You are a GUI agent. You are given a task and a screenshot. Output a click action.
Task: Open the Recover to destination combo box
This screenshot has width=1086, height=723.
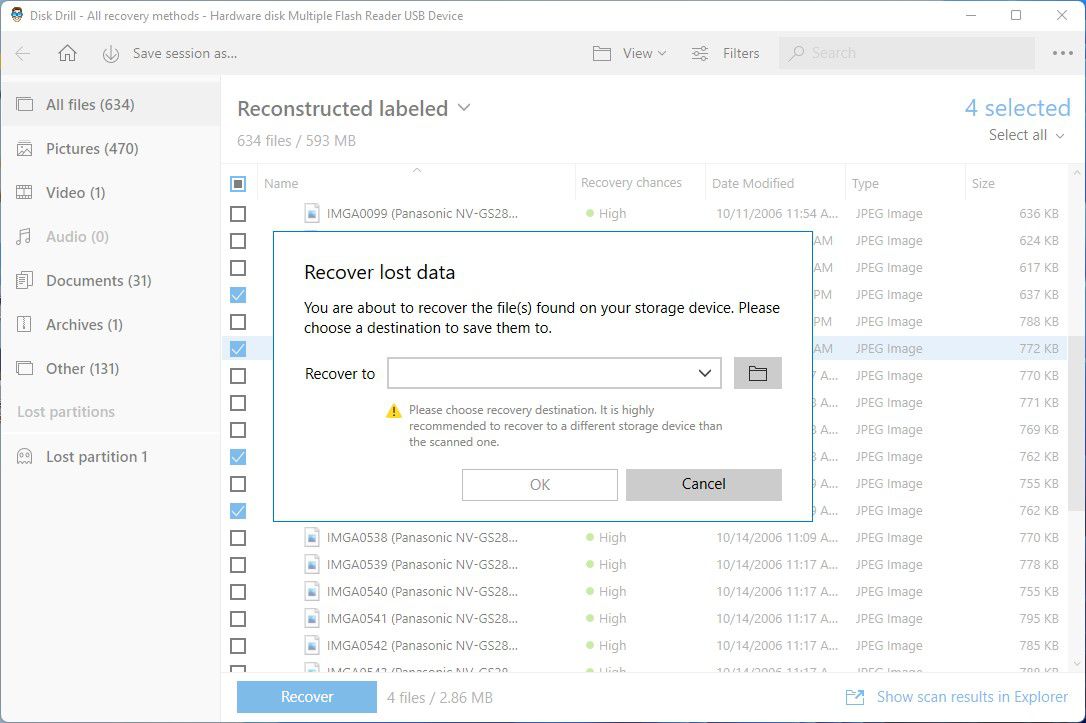tap(554, 373)
